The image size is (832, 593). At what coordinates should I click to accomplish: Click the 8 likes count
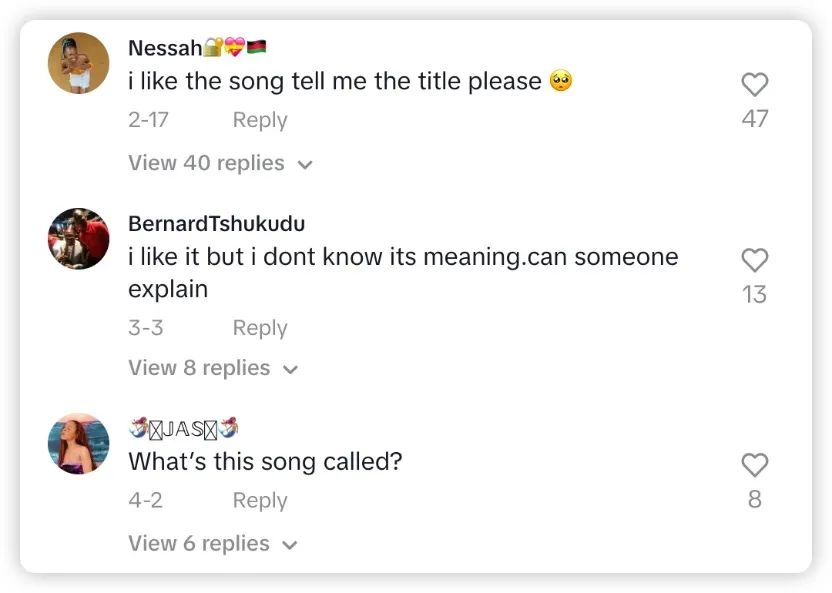pos(755,499)
